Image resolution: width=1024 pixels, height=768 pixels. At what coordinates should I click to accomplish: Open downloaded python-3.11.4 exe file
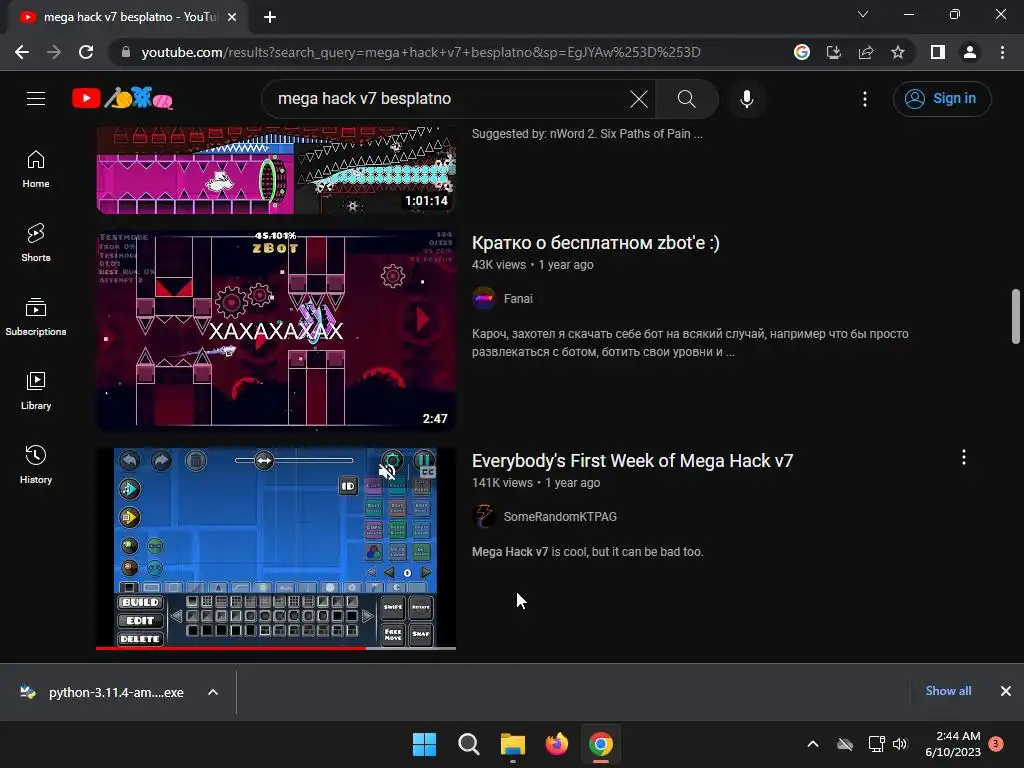point(103,692)
